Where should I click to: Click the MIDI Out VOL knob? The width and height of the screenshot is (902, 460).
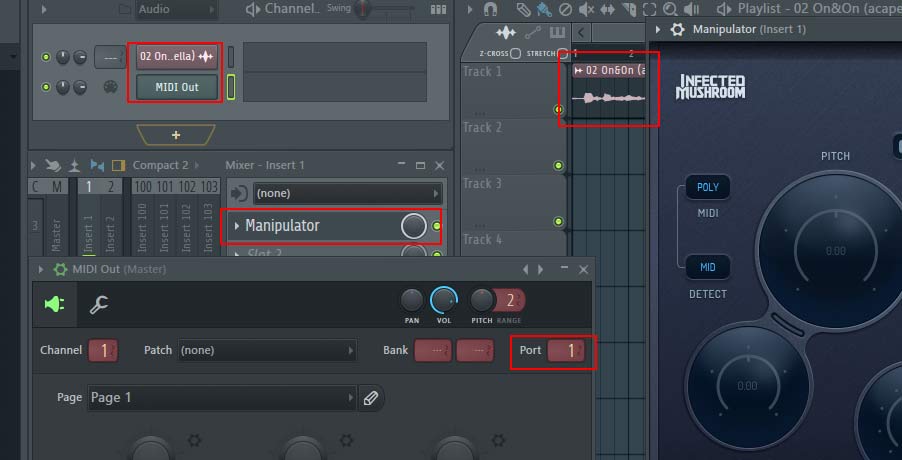(442, 300)
